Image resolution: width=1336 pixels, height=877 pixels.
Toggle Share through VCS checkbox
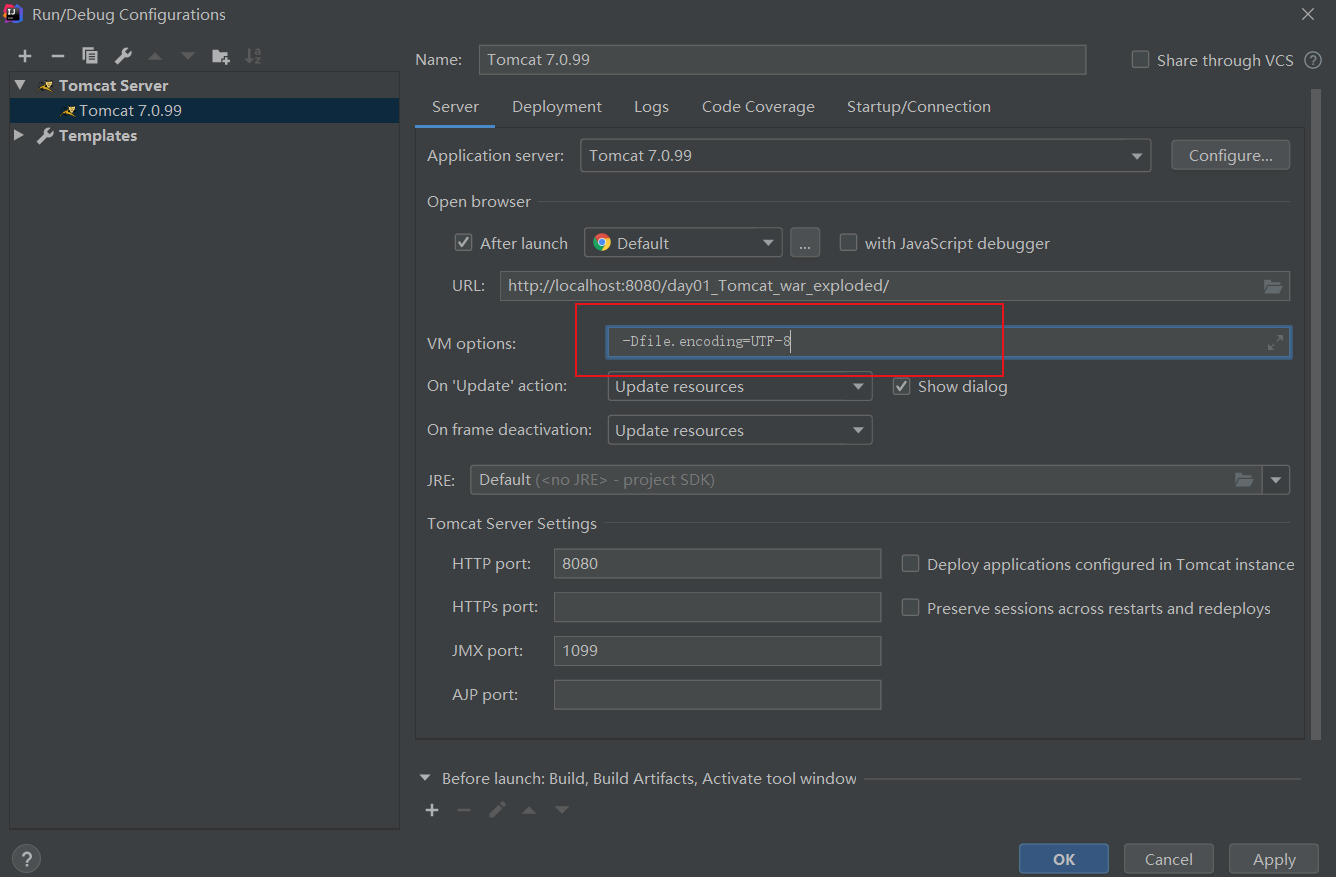[1140, 60]
